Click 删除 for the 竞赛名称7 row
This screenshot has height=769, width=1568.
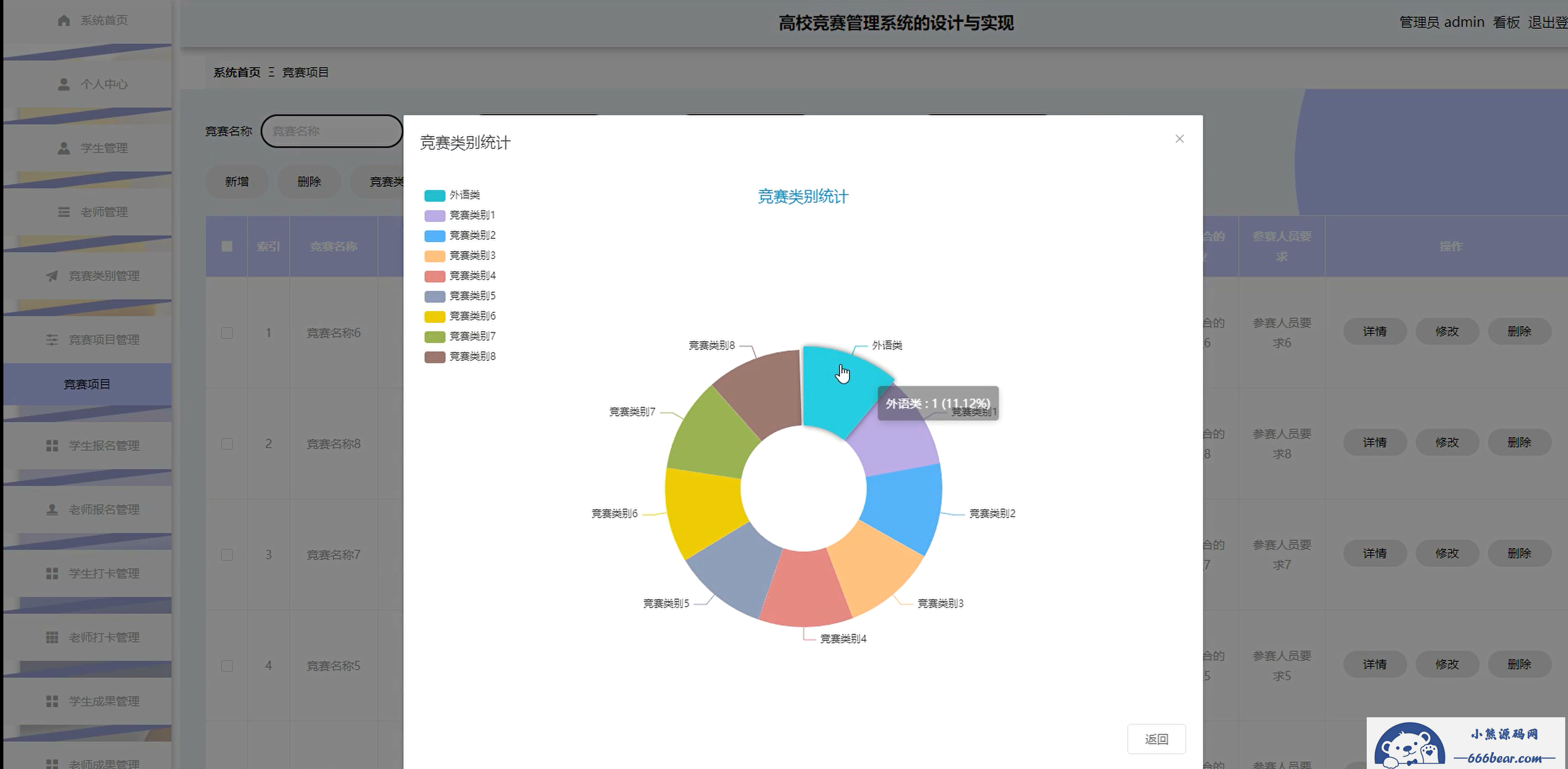pyautogui.click(x=1519, y=553)
